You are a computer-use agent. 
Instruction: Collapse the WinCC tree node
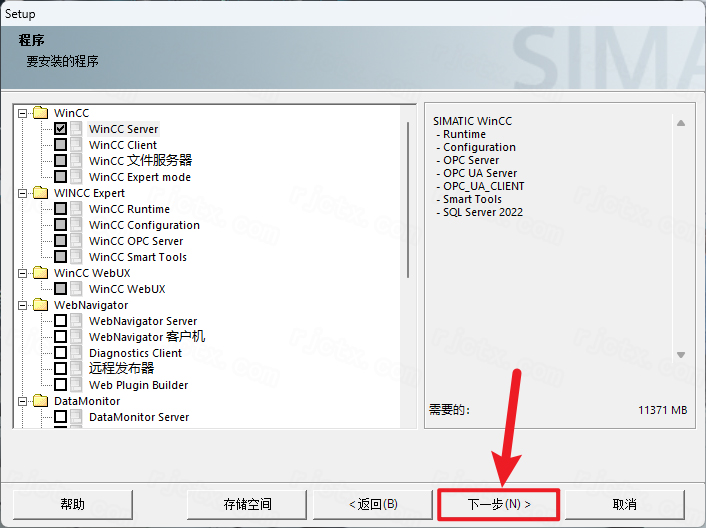[23, 113]
